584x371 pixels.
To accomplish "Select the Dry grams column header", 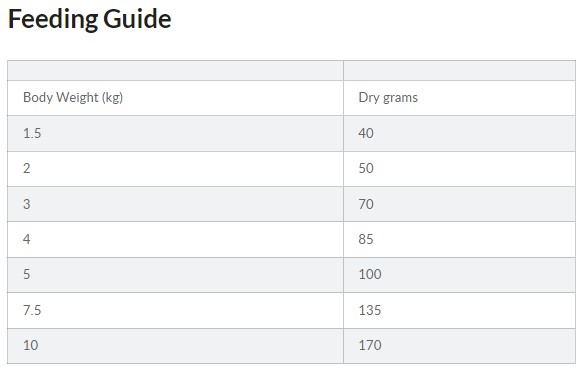I will pyautogui.click(x=460, y=98).
